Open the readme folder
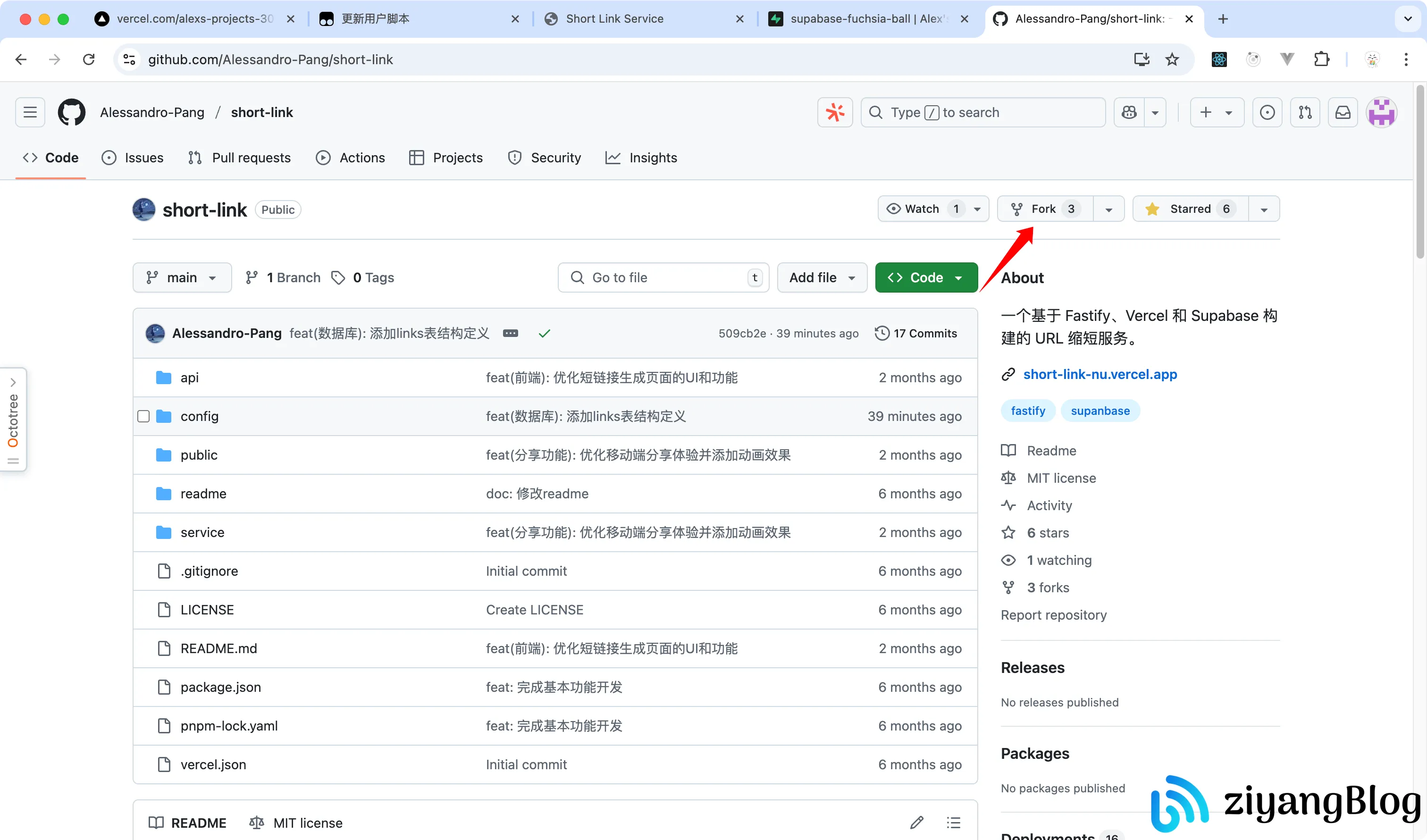This screenshot has width=1427, height=840. (203, 494)
